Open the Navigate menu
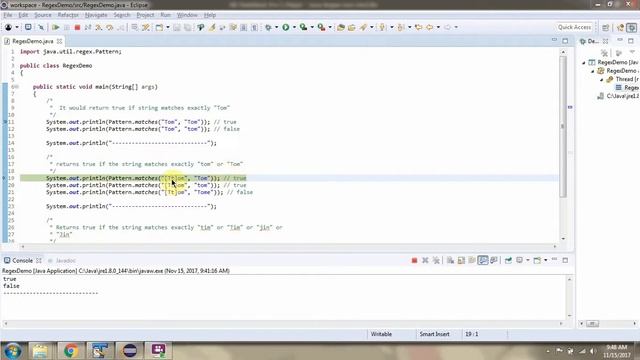 pyautogui.click(x=96, y=15)
